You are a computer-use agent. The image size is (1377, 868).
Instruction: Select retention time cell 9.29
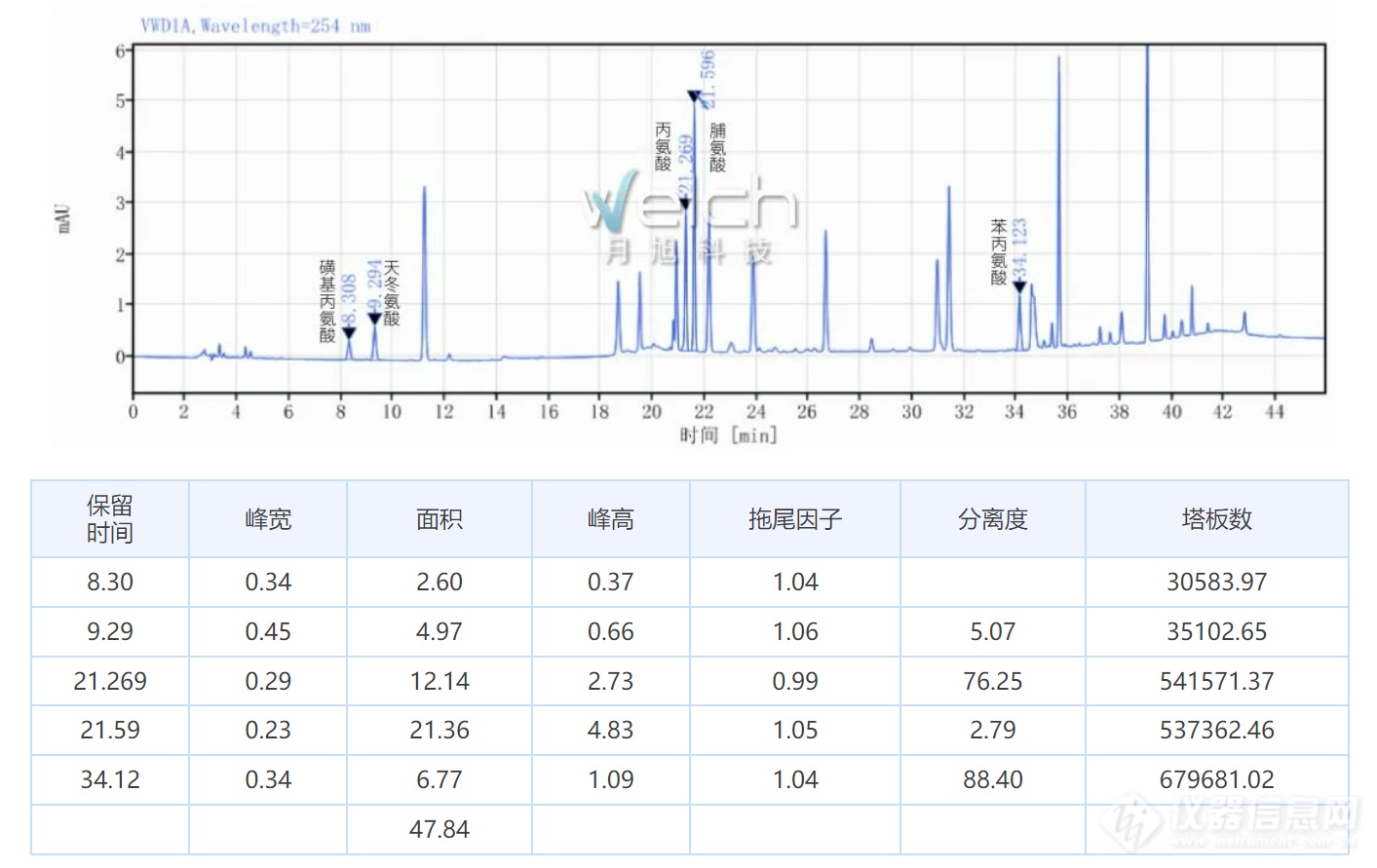tap(110, 631)
